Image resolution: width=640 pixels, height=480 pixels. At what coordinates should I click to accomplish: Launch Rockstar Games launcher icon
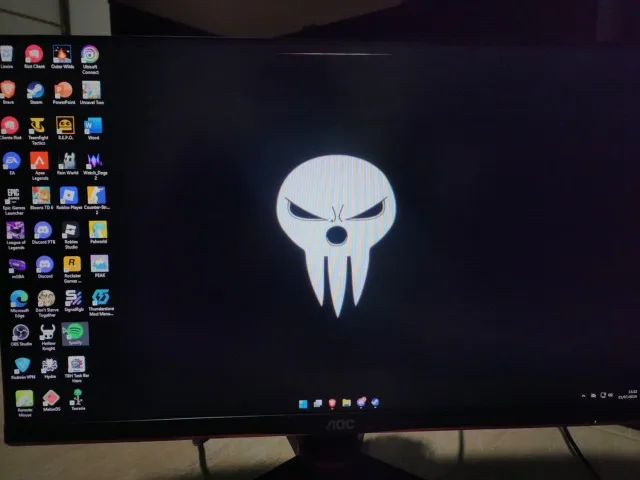(72, 269)
